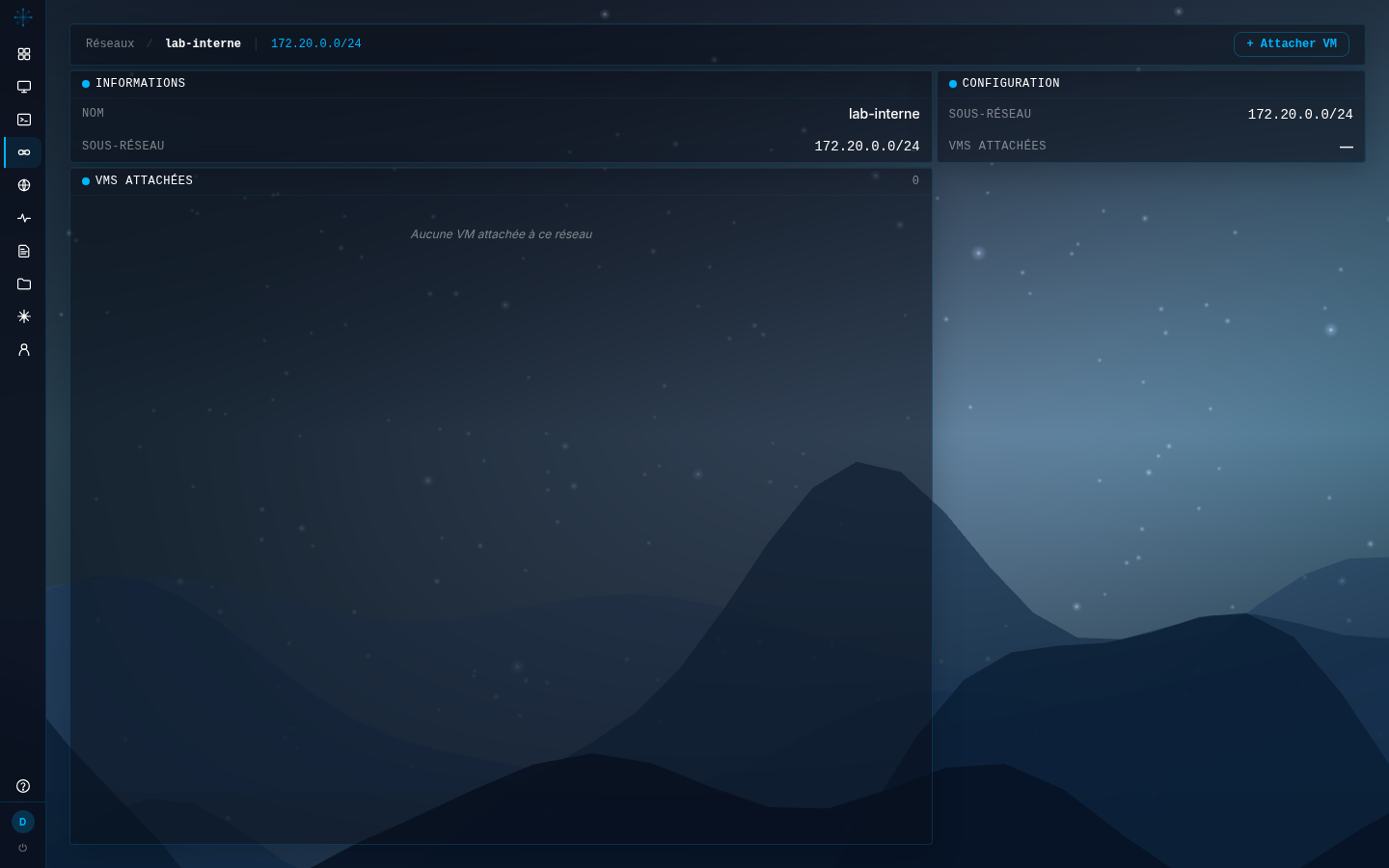Click the asterisk star icon in the sidebar

(24, 316)
